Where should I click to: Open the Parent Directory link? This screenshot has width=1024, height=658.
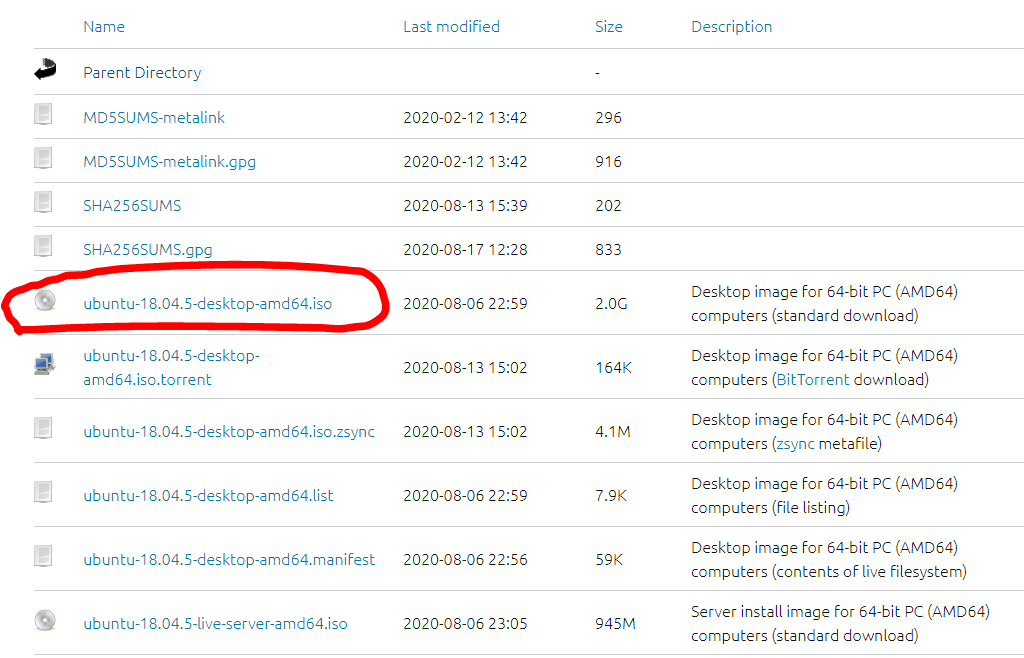click(x=142, y=72)
